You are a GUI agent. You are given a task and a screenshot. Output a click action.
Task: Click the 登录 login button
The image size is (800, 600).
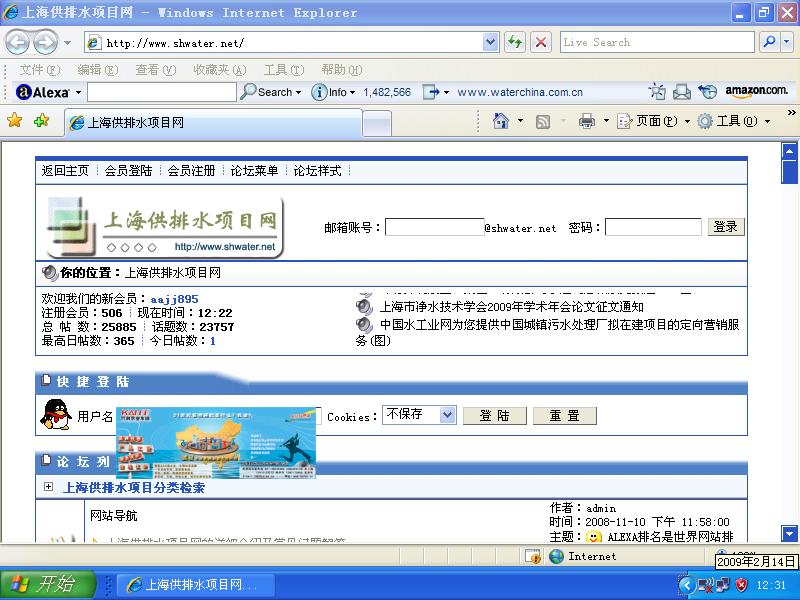pos(725,226)
